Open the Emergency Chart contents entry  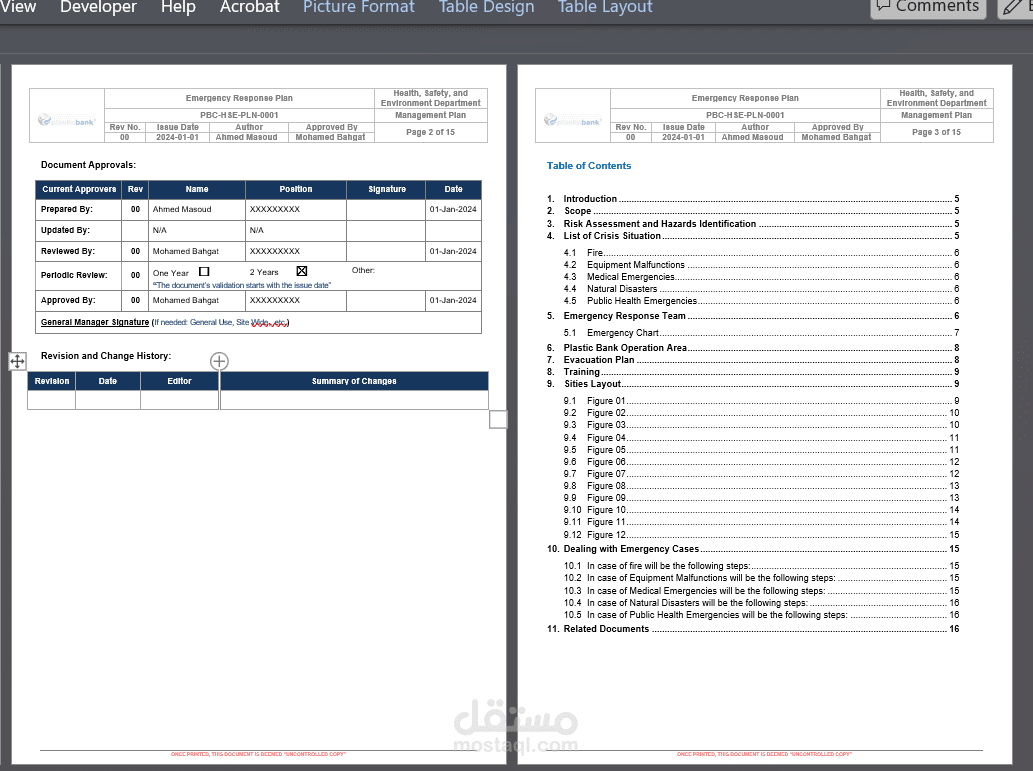coord(761,333)
